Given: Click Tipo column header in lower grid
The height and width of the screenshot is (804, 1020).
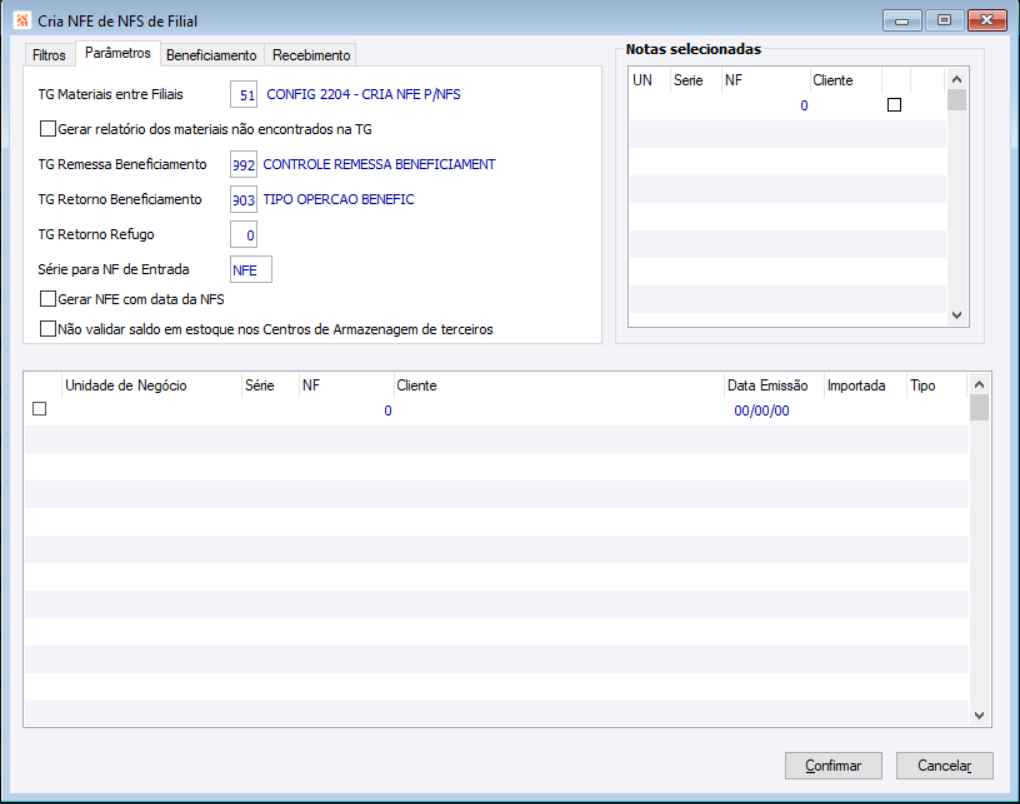Looking at the screenshot, I should pyautogui.click(x=937, y=385).
